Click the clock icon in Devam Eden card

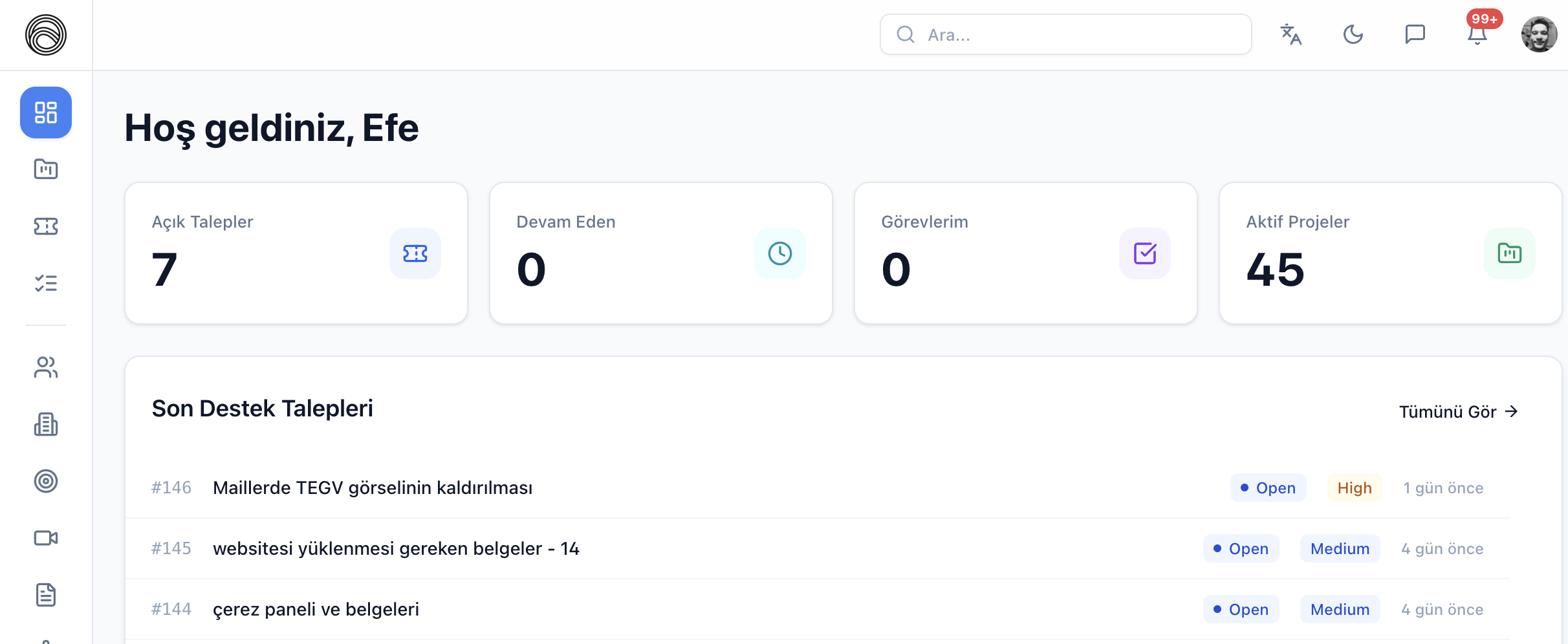point(780,253)
